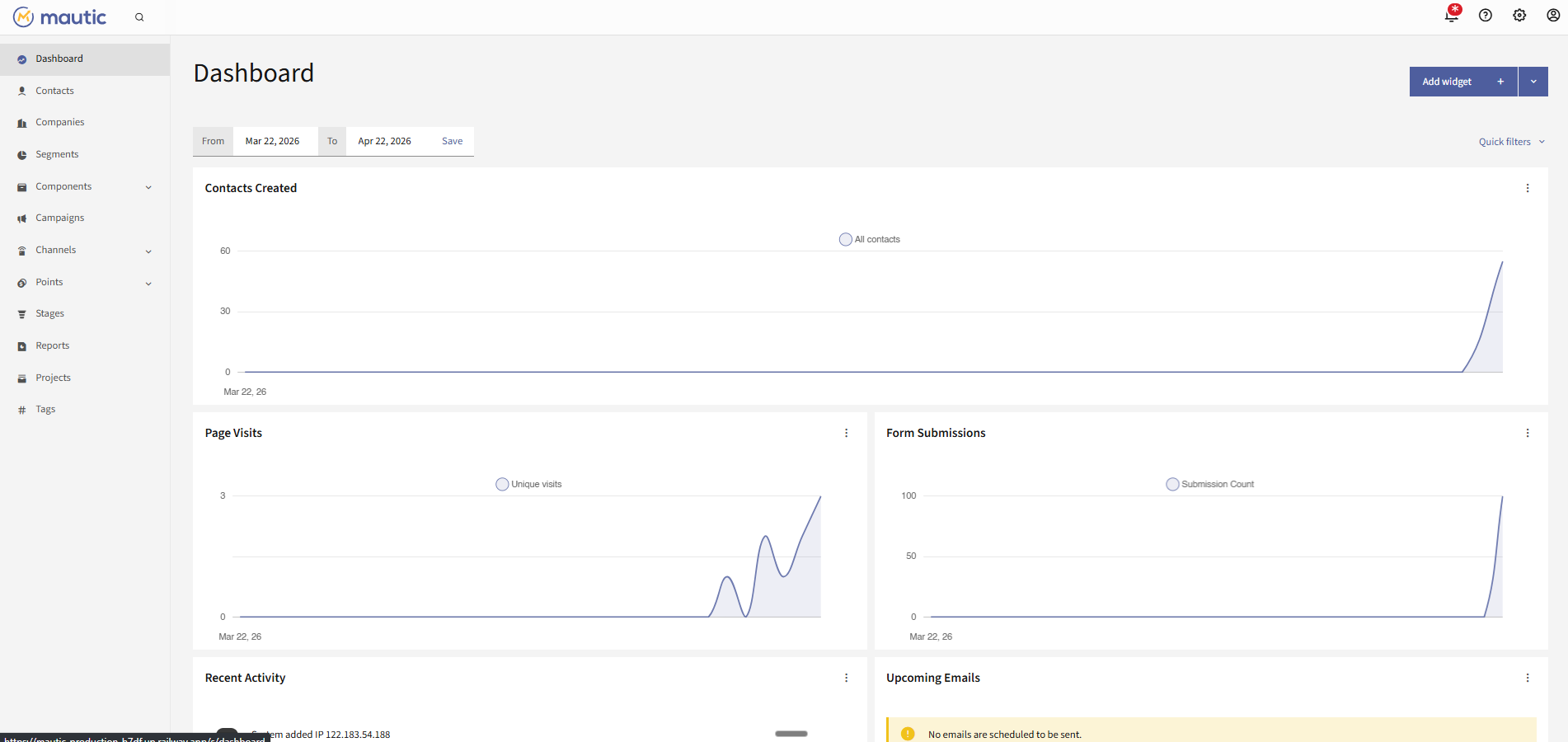This screenshot has height=742, width=1568.
Task: Go to Reports in the sidebar
Action: [x=53, y=345]
